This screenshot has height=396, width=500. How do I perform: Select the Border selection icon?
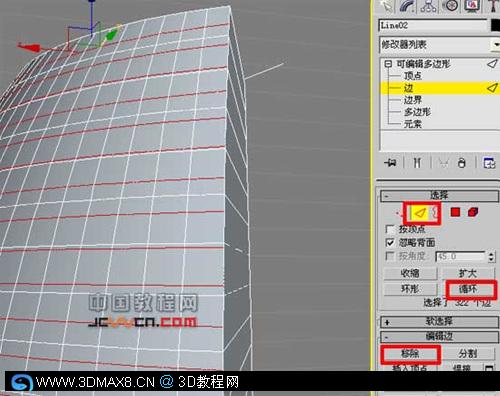tap(435, 213)
